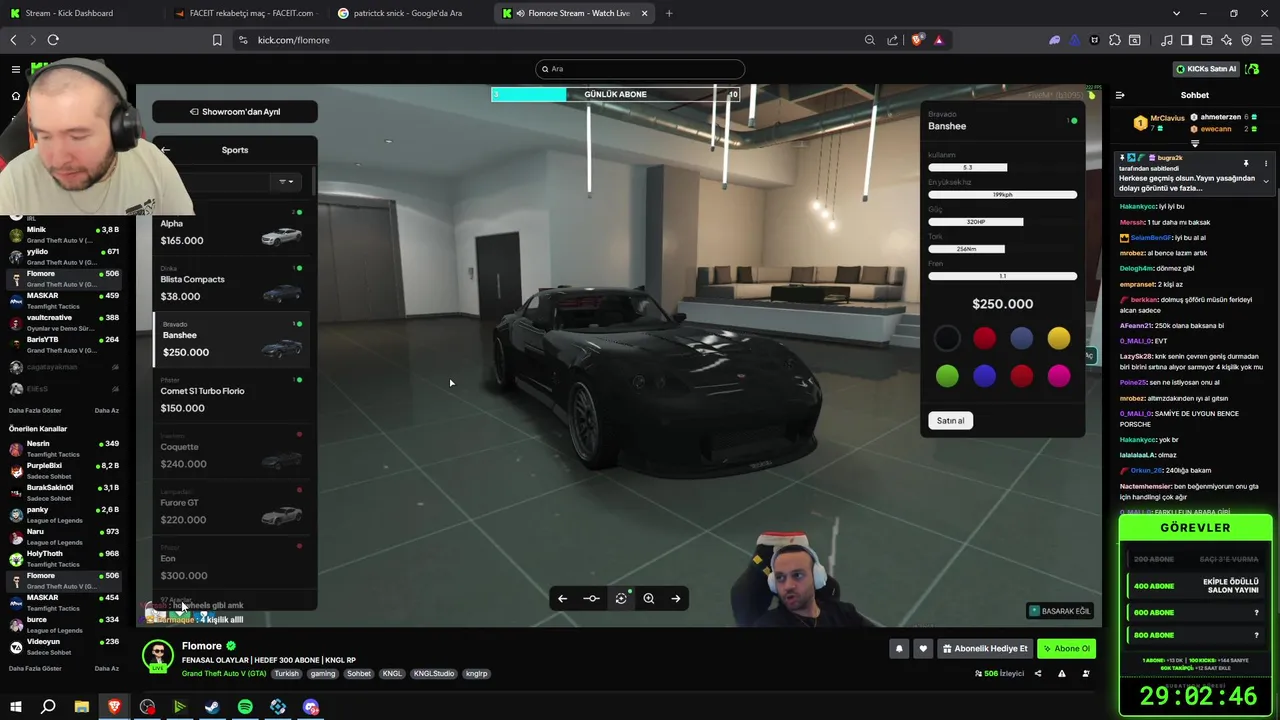Select the Alpha $165.000 vehicle
This screenshot has width=1280, height=720.
click(230, 232)
